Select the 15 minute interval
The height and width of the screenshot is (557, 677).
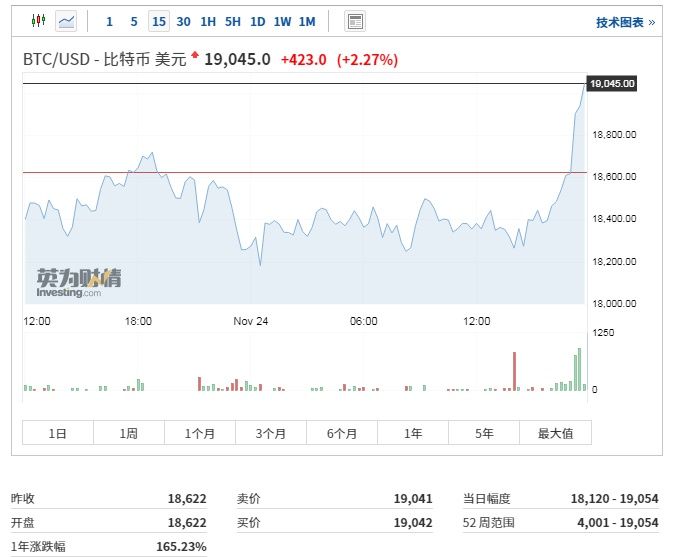pos(159,21)
